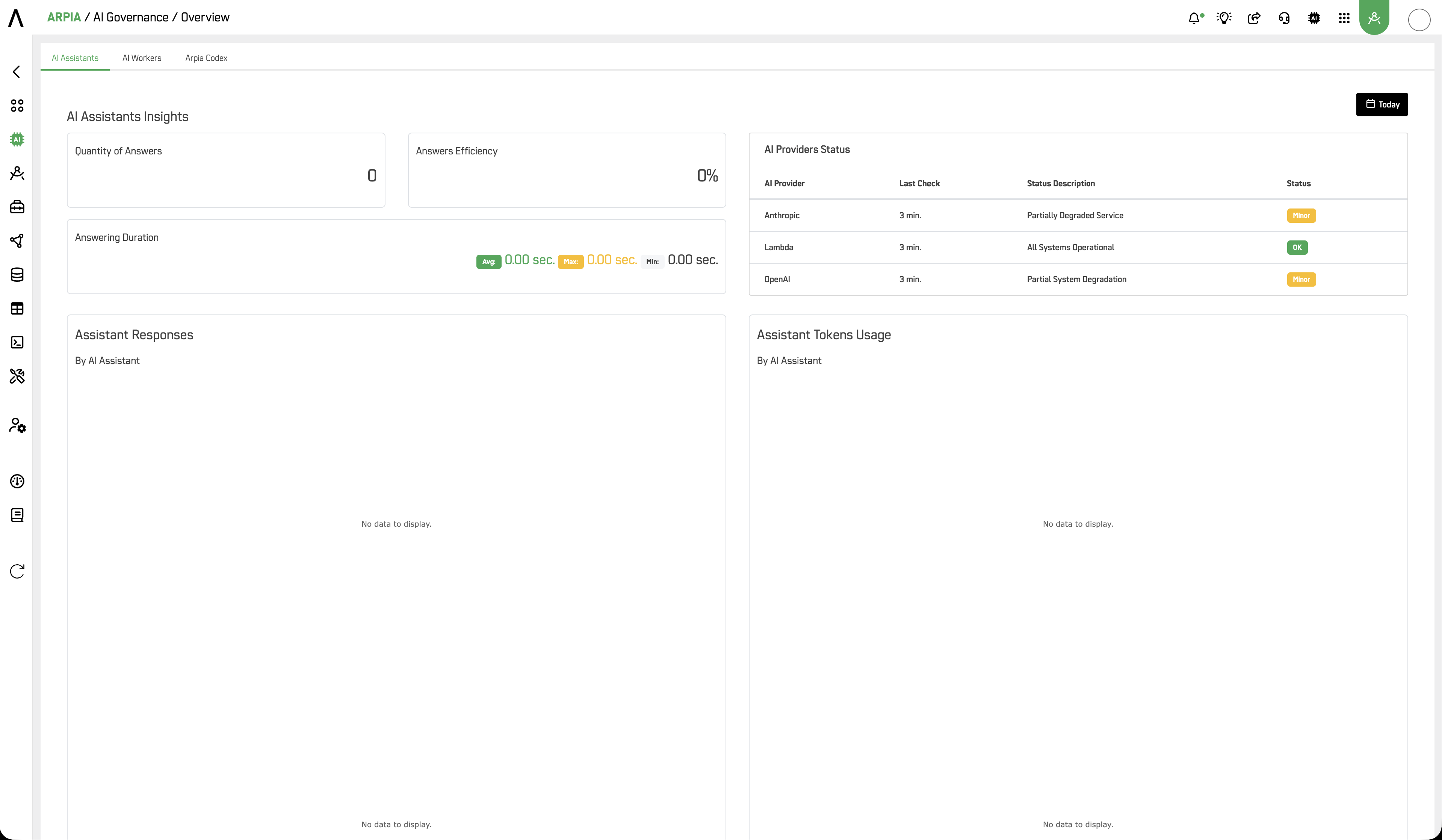Click the refresh sidebar icon
1442x840 pixels.
tap(17, 571)
